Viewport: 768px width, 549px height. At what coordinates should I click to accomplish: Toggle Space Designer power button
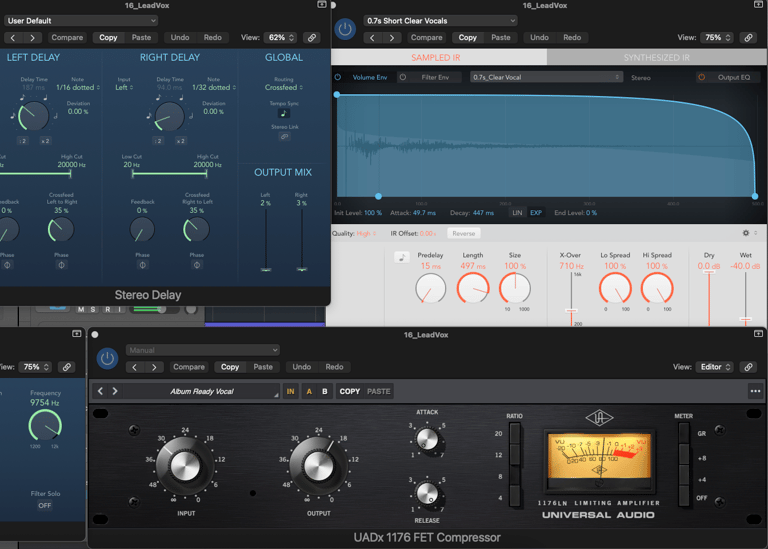pyautogui.click(x=345, y=29)
